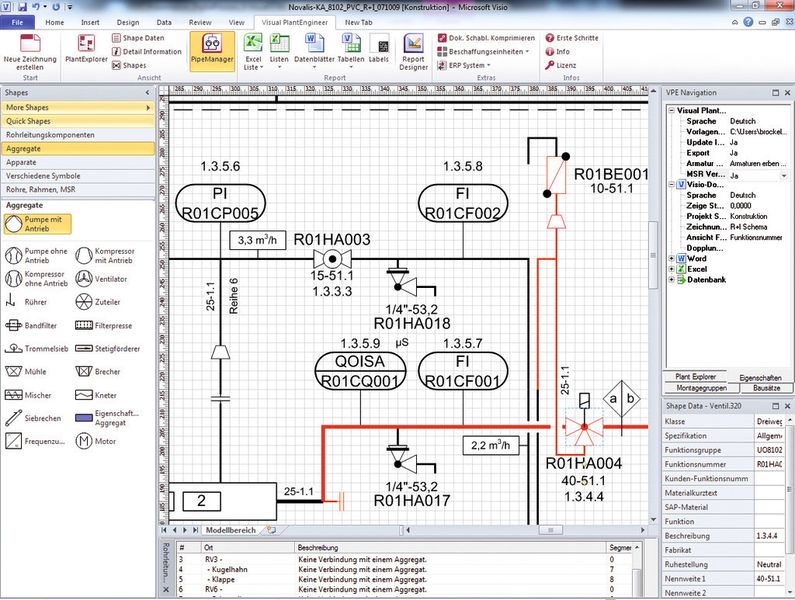Select Eigenschaft Aggregat shape
Viewport: 795px width, 600px height.
[107, 418]
